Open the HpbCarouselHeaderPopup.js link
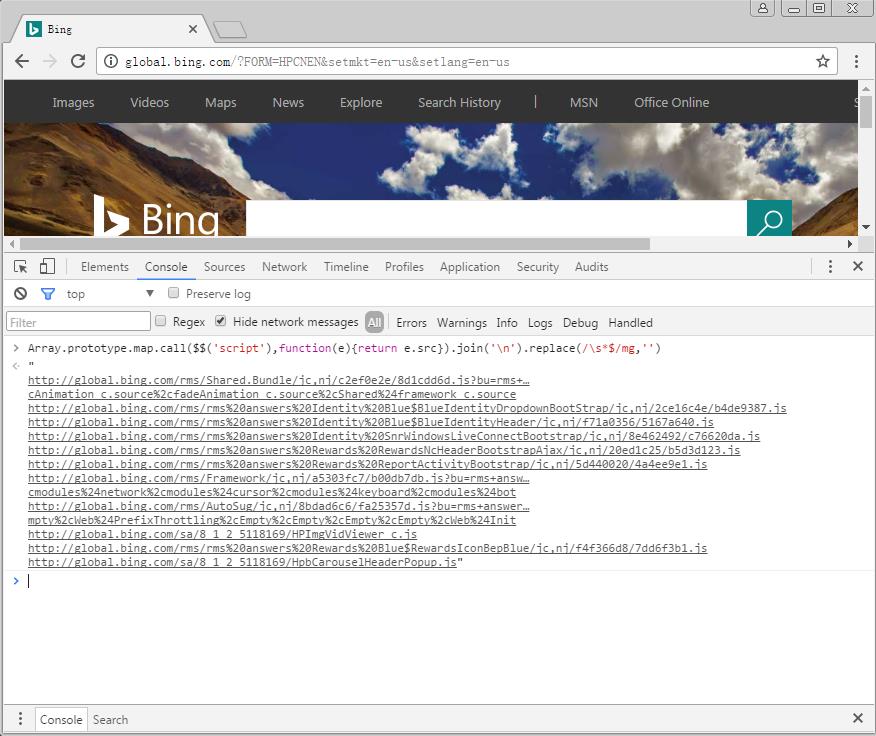The height and width of the screenshot is (736, 876). [x=242, y=562]
